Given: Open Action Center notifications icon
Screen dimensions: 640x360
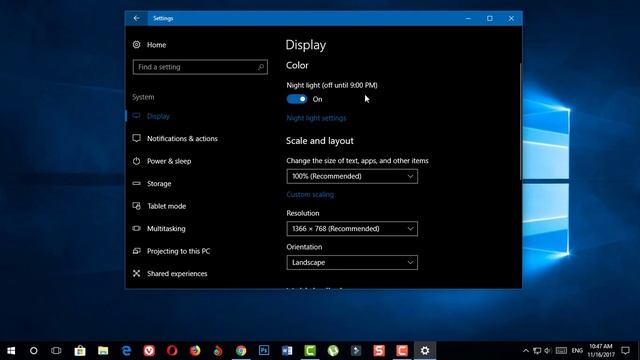Looking at the screenshot, I should click(625, 351).
